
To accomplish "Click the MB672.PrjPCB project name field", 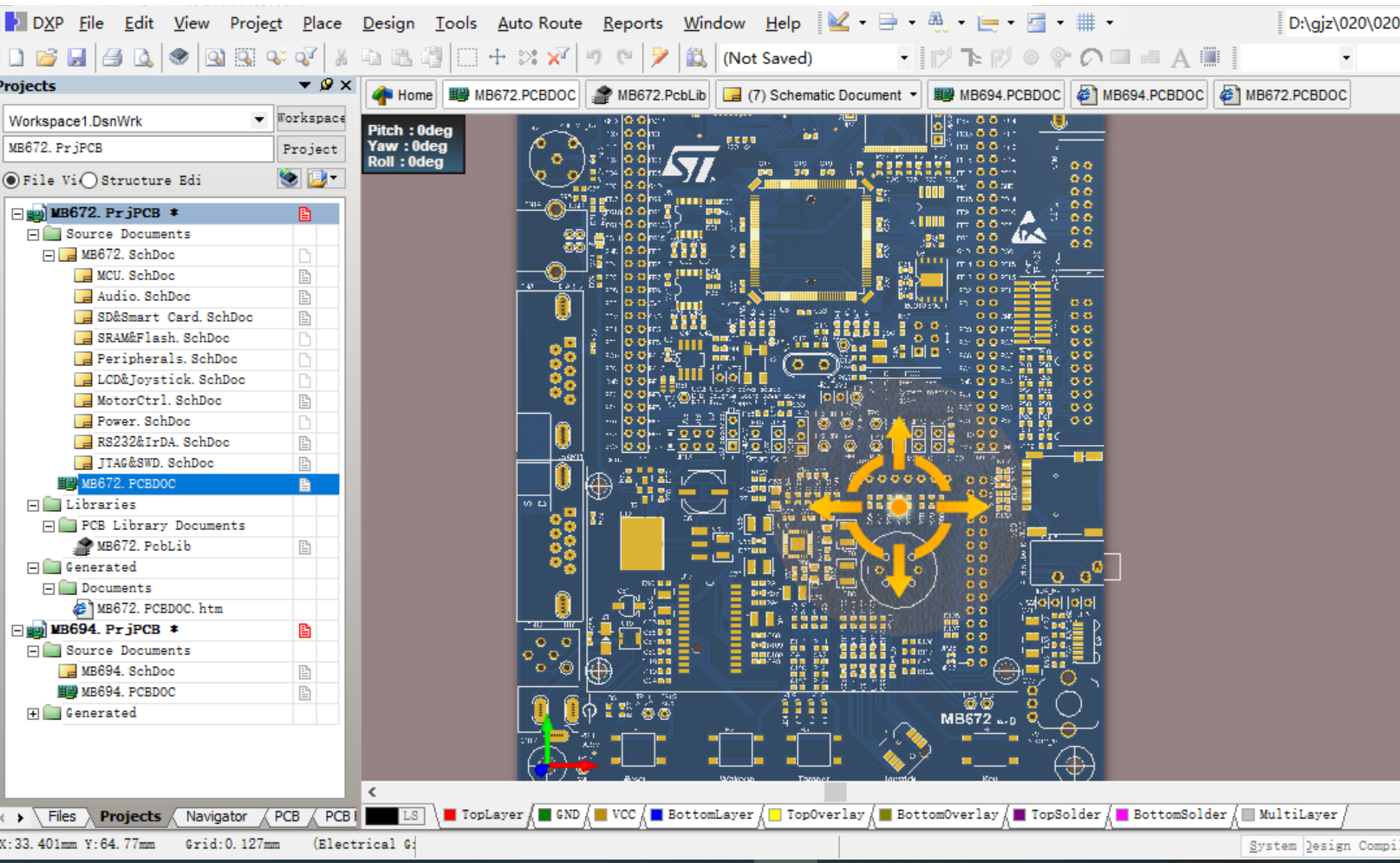I will [139, 148].
